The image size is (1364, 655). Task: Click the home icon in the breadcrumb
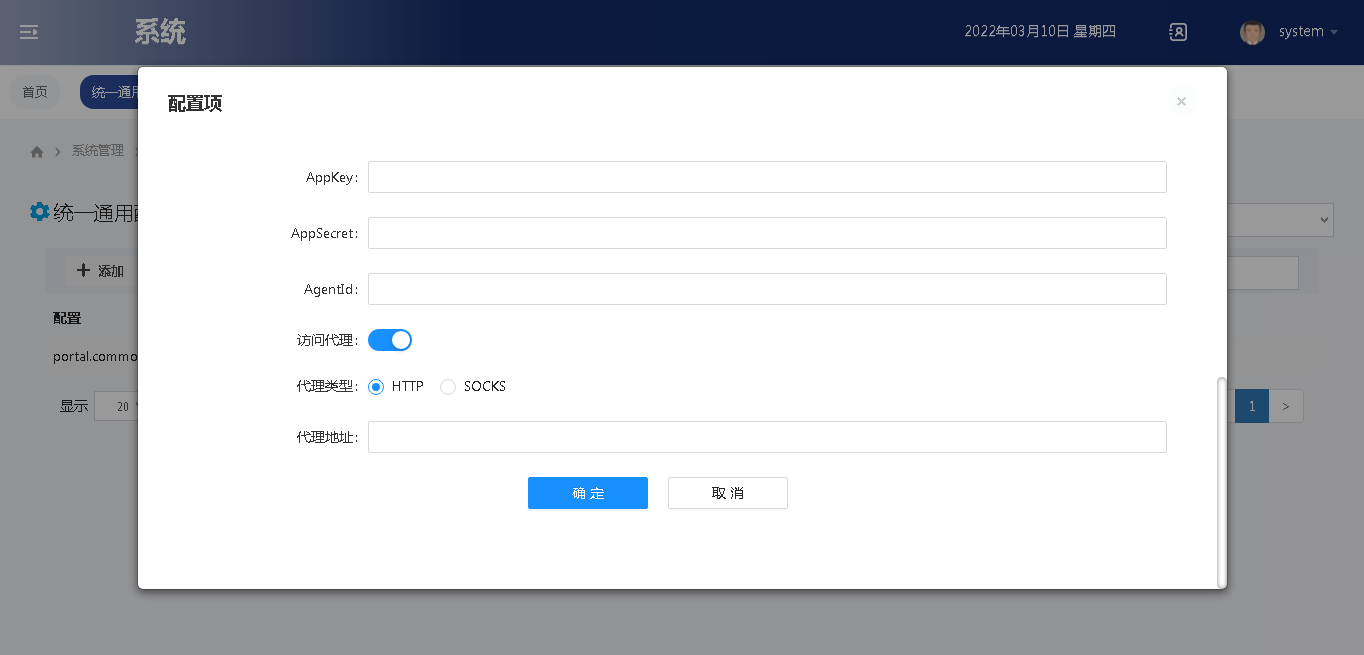[37, 152]
